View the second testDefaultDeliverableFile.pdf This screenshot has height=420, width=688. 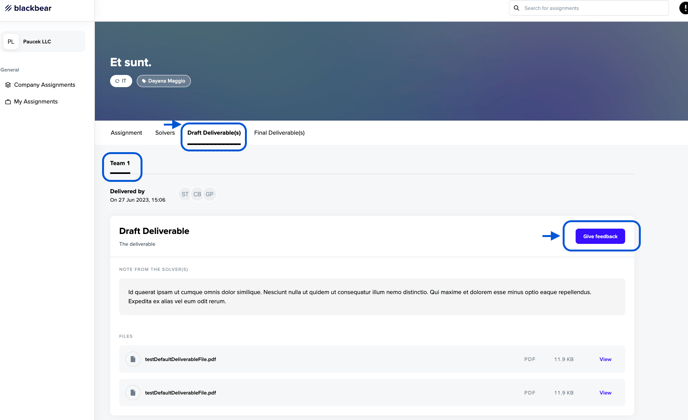point(606,392)
